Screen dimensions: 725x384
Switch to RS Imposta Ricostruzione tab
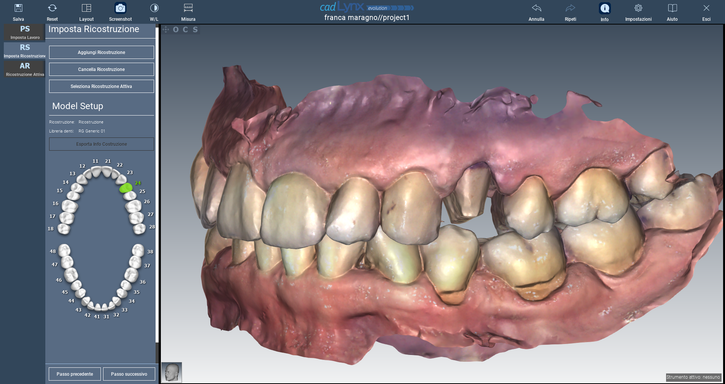25,50
